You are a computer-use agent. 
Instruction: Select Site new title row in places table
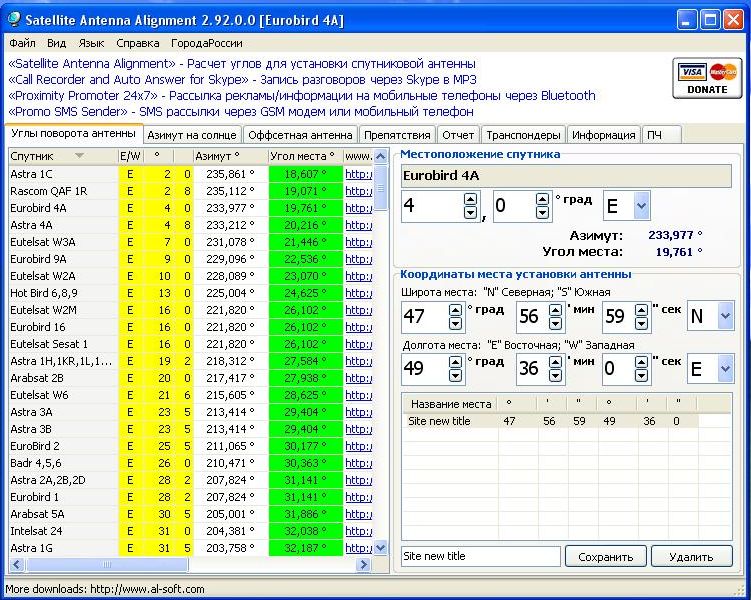pyautogui.click(x=551, y=421)
